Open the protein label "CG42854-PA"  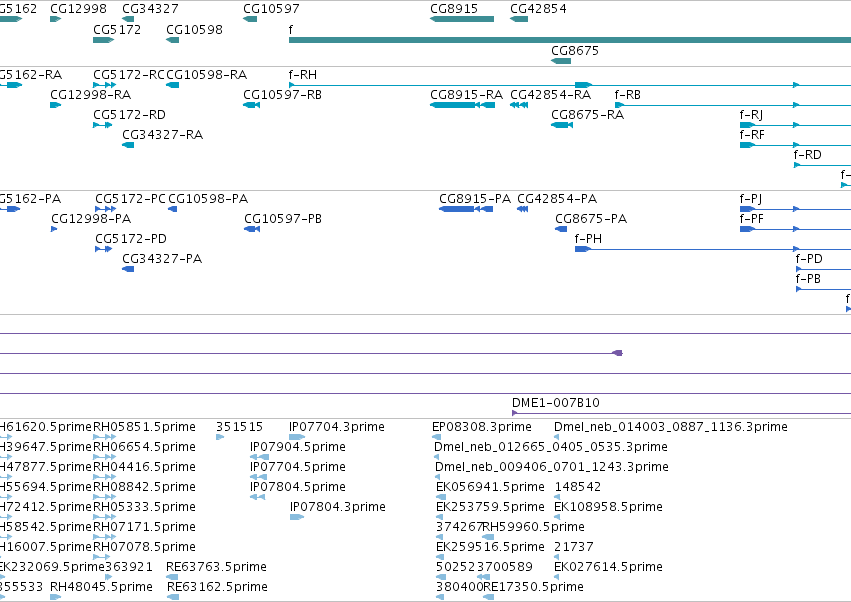point(557,199)
